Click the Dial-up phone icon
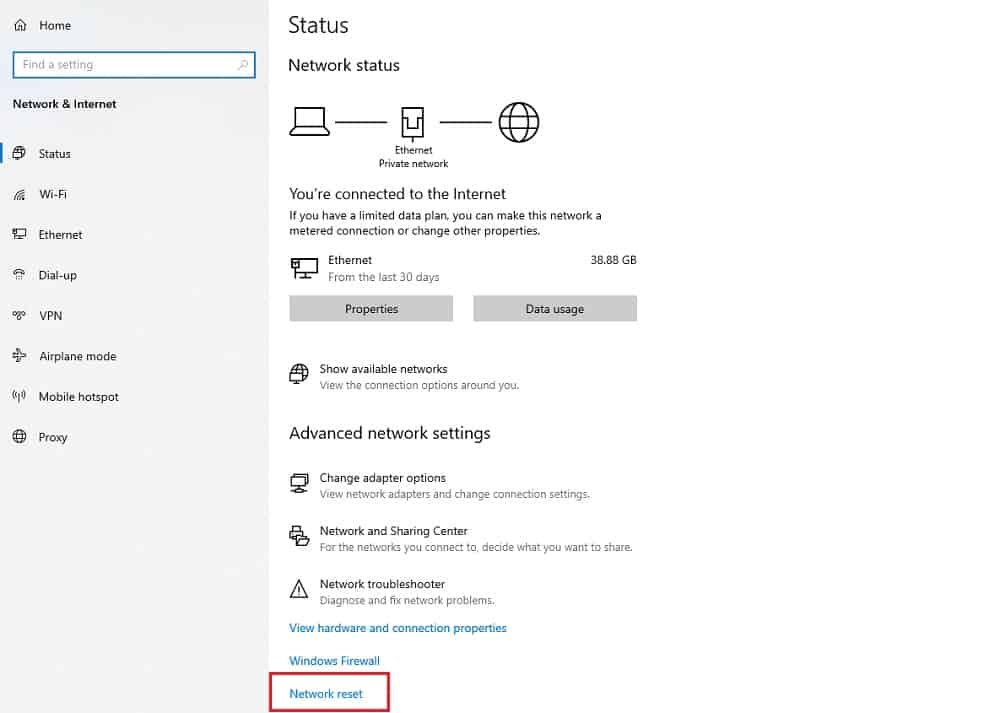The width and height of the screenshot is (1000, 713). pos(19,274)
